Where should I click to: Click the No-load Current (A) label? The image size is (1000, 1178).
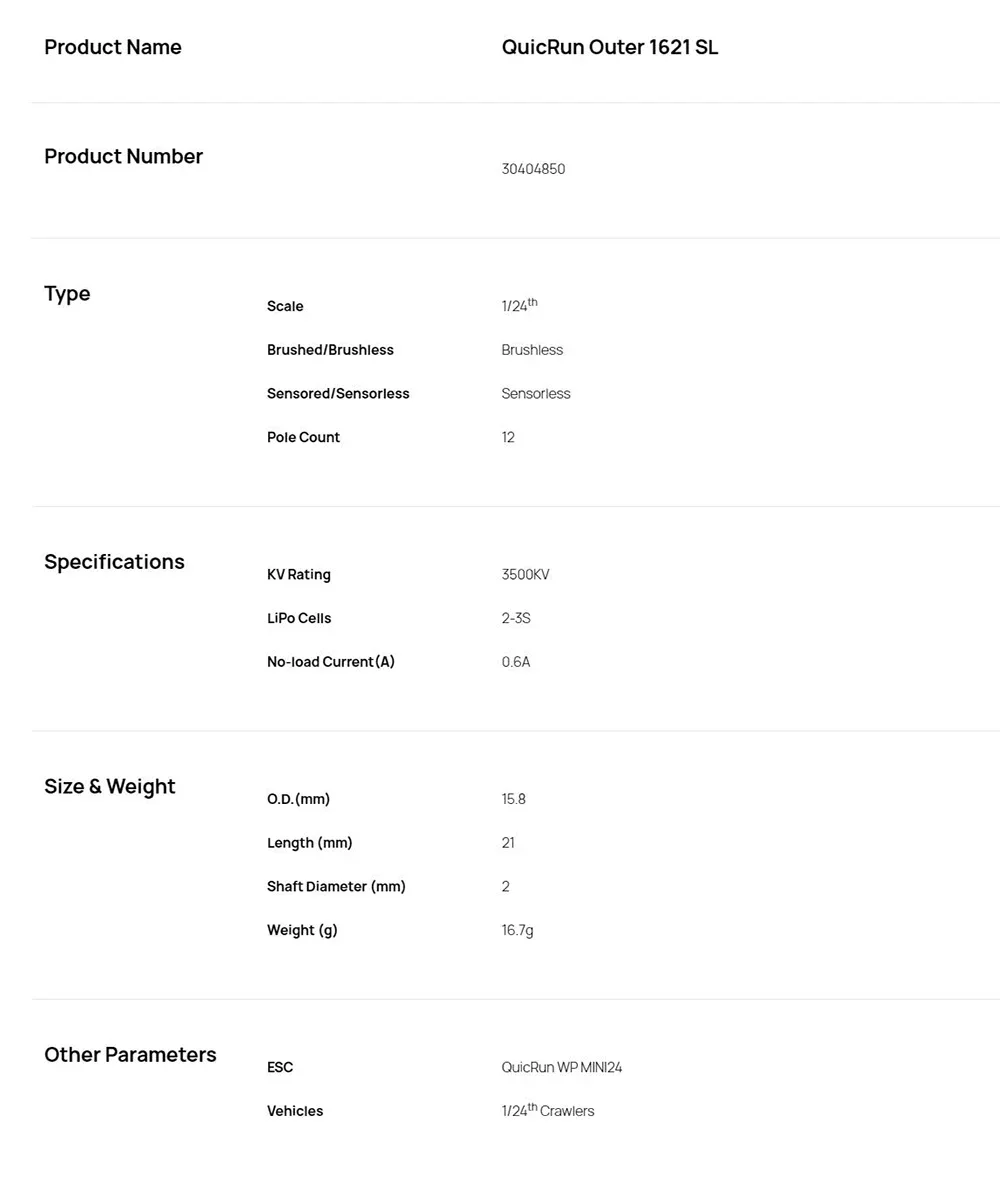(x=331, y=662)
